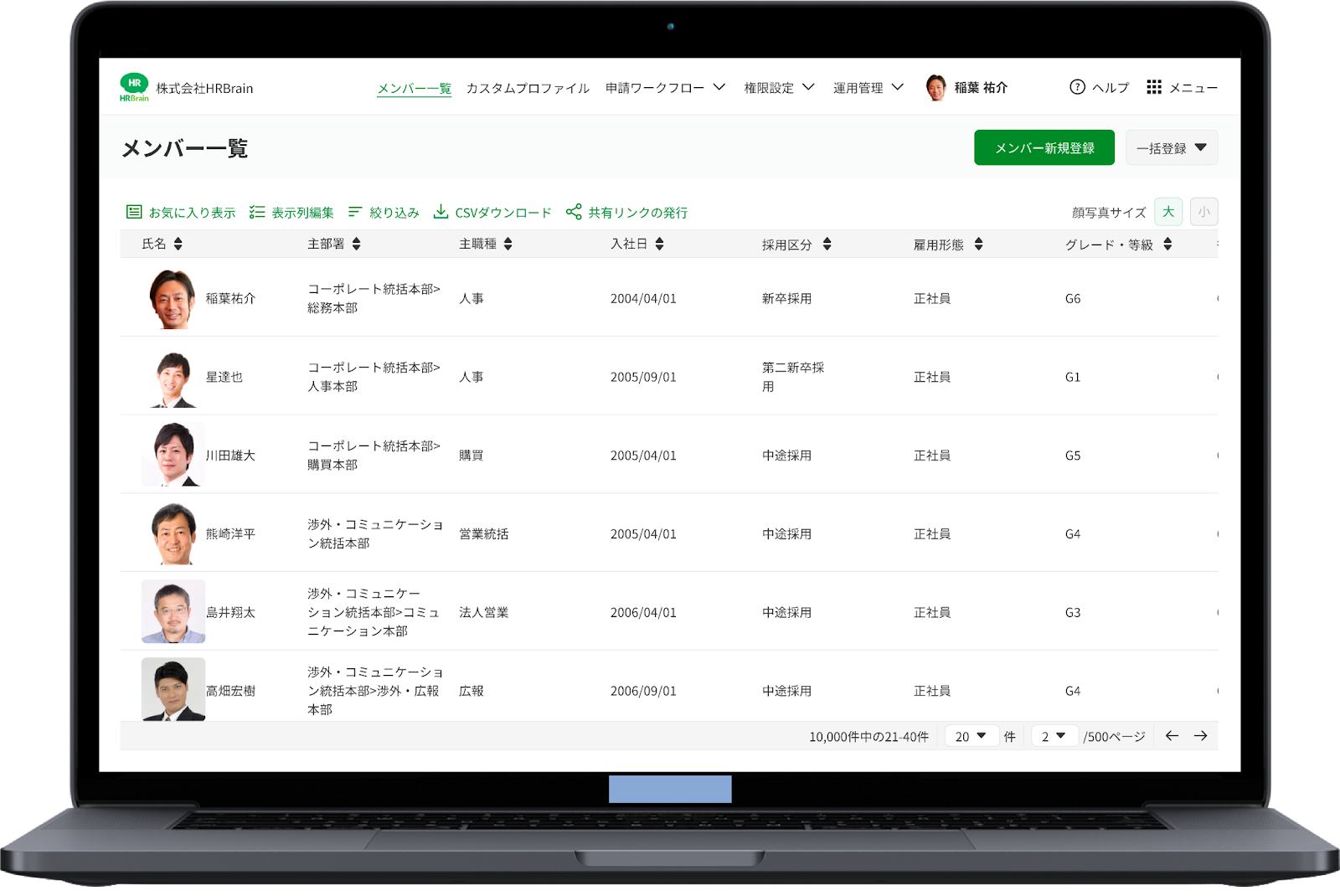Click 川田雄大's profile photo
Image resolution: width=1340 pixels, height=896 pixels.
pyautogui.click(x=173, y=455)
